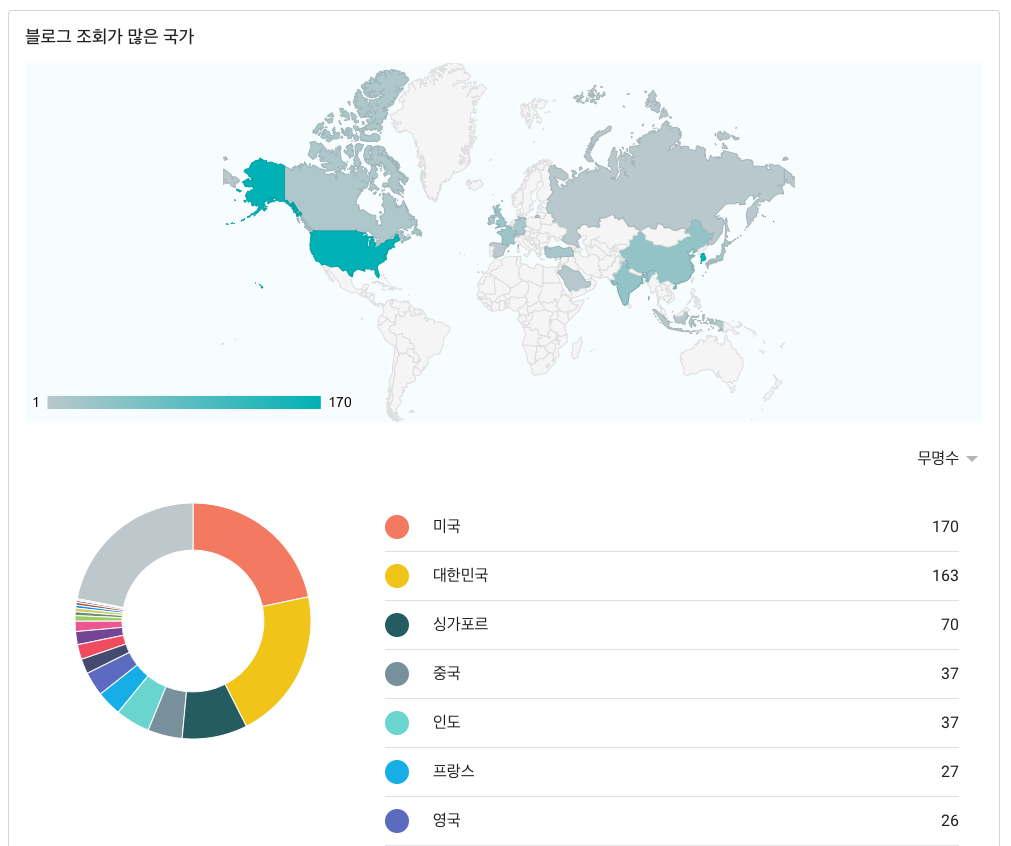Click the value 27 in 프랑스 row
Image resolution: width=1011 pixels, height=846 pixels.
pyautogui.click(x=950, y=772)
